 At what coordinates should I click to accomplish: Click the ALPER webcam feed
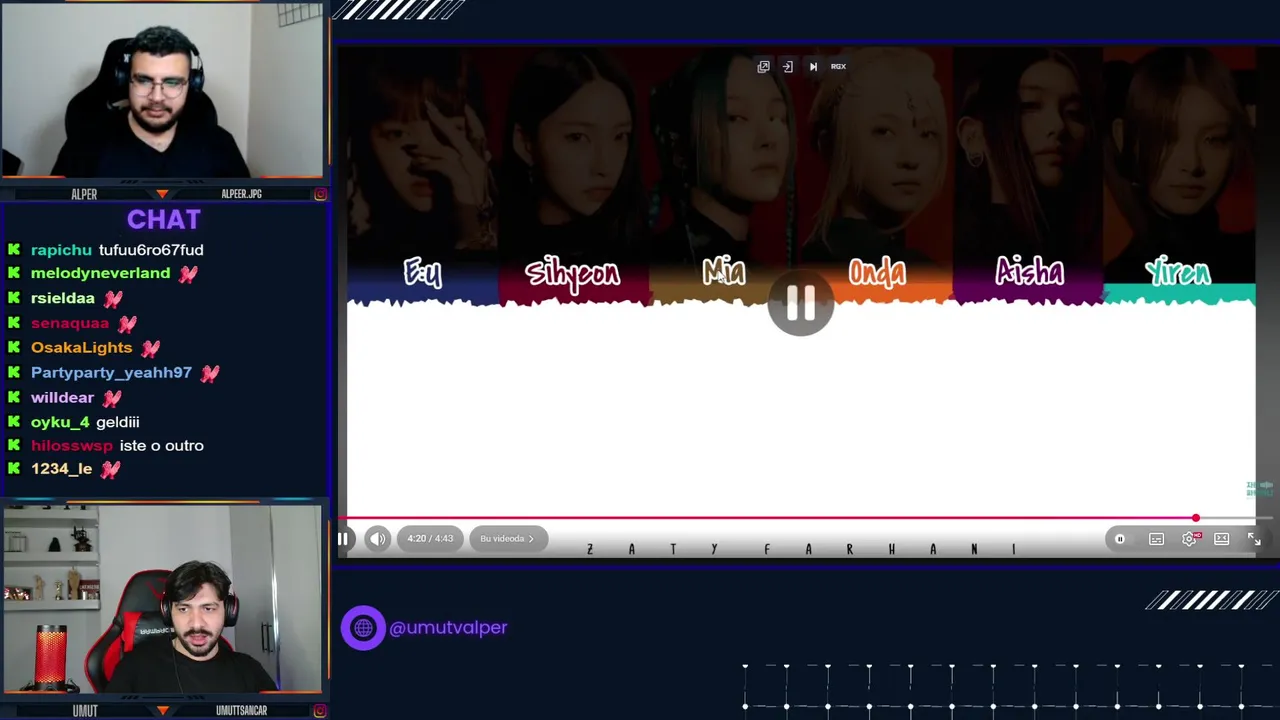[162, 90]
